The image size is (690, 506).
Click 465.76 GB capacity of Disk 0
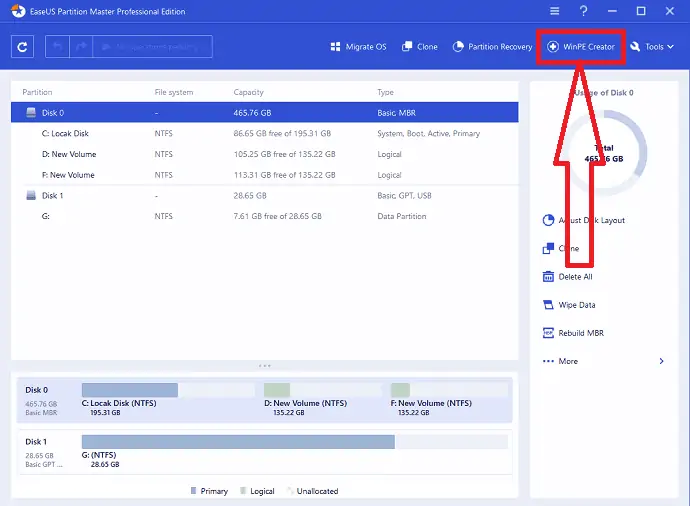tap(252, 113)
